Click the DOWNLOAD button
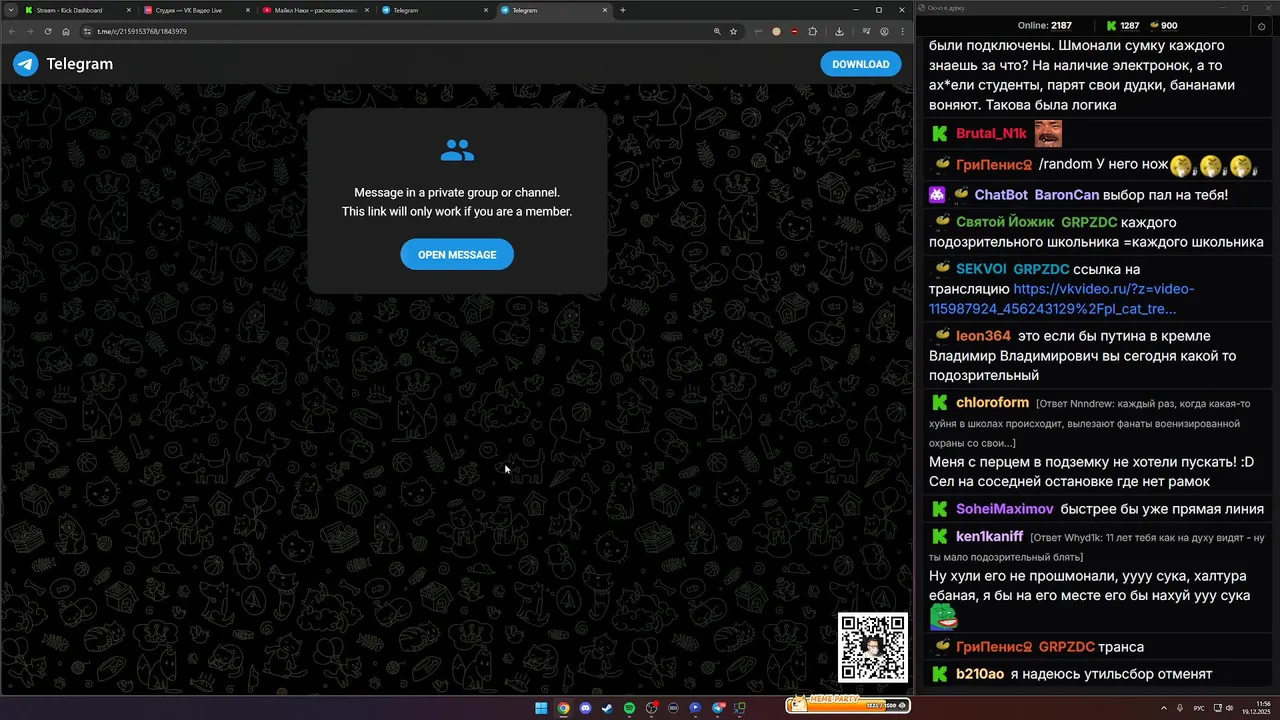Image resolution: width=1280 pixels, height=720 pixels. coord(860,64)
